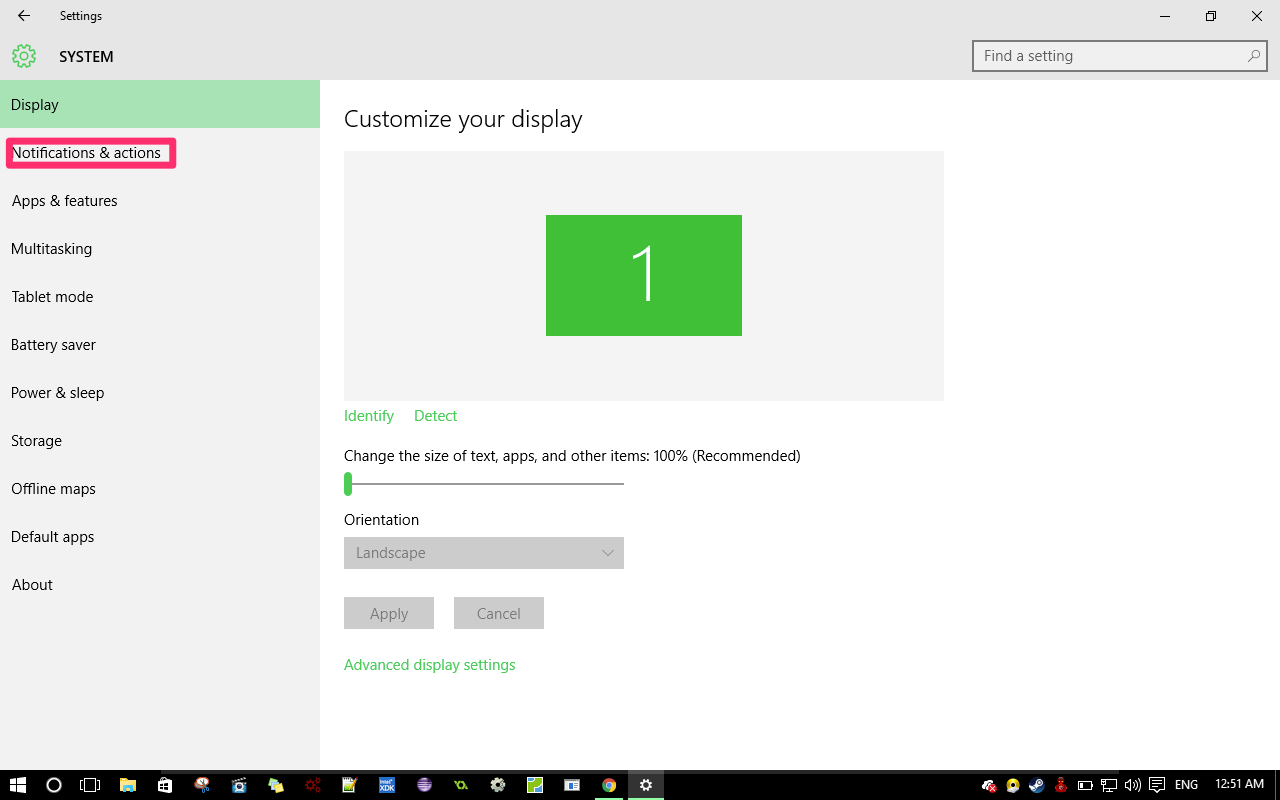Click the volume speaker icon
The image size is (1280, 800).
(x=1132, y=785)
